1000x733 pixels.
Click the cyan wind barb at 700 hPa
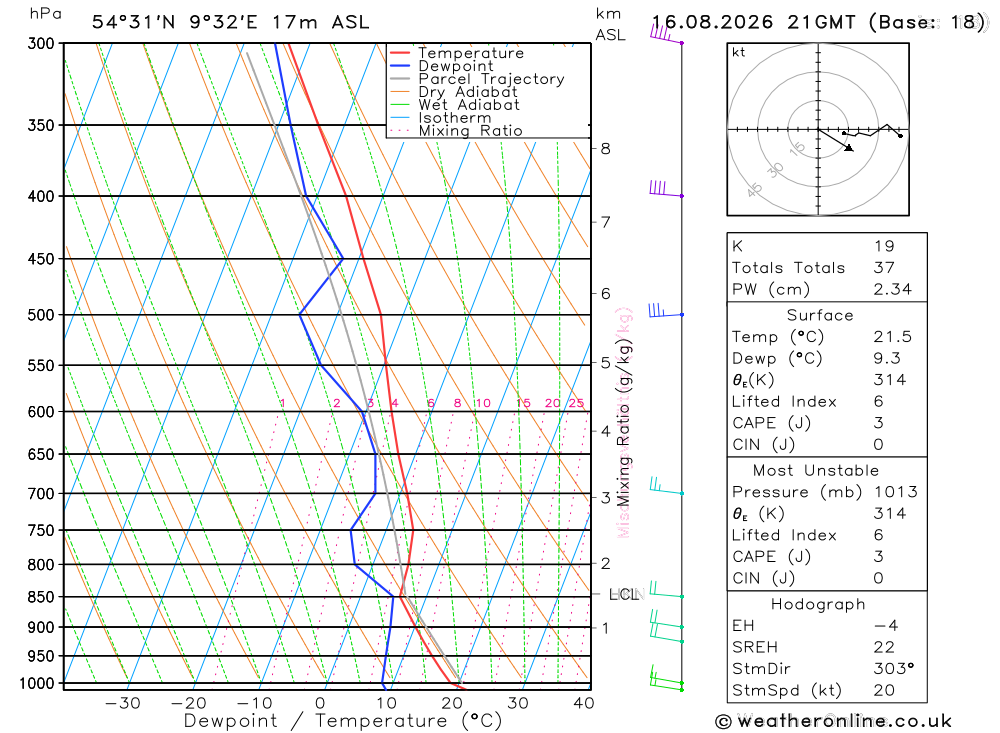pos(666,486)
